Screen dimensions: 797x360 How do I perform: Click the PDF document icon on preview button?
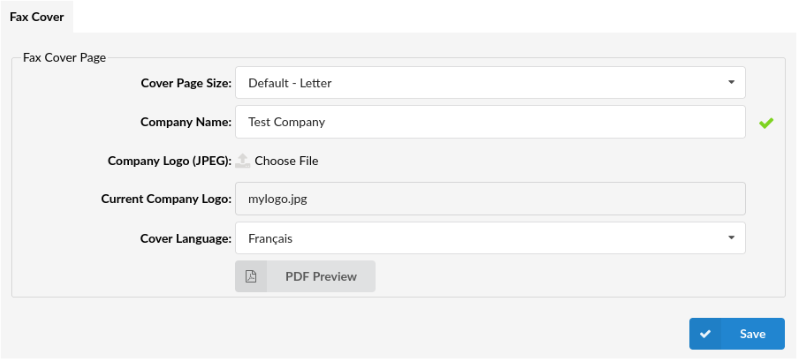tap(251, 277)
